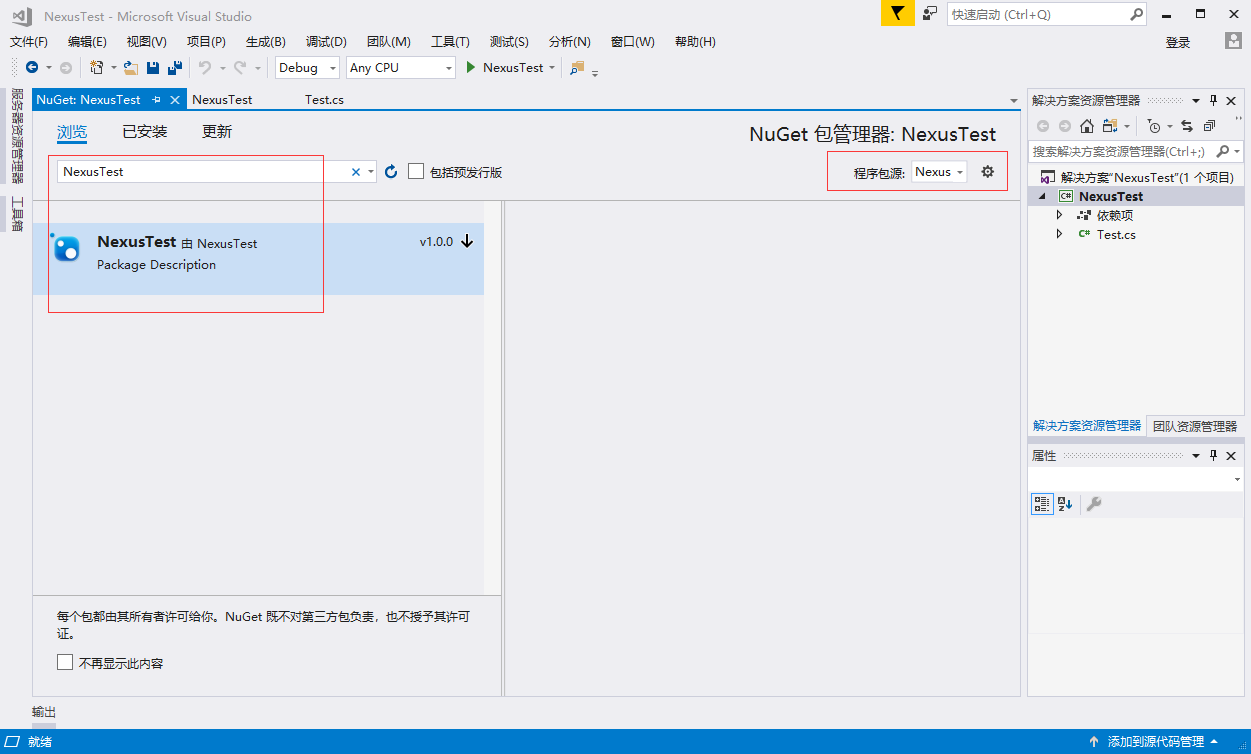
Task: Close the NuGet: NexusTest tab
Action: pyautogui.click(x=175, y=100)
